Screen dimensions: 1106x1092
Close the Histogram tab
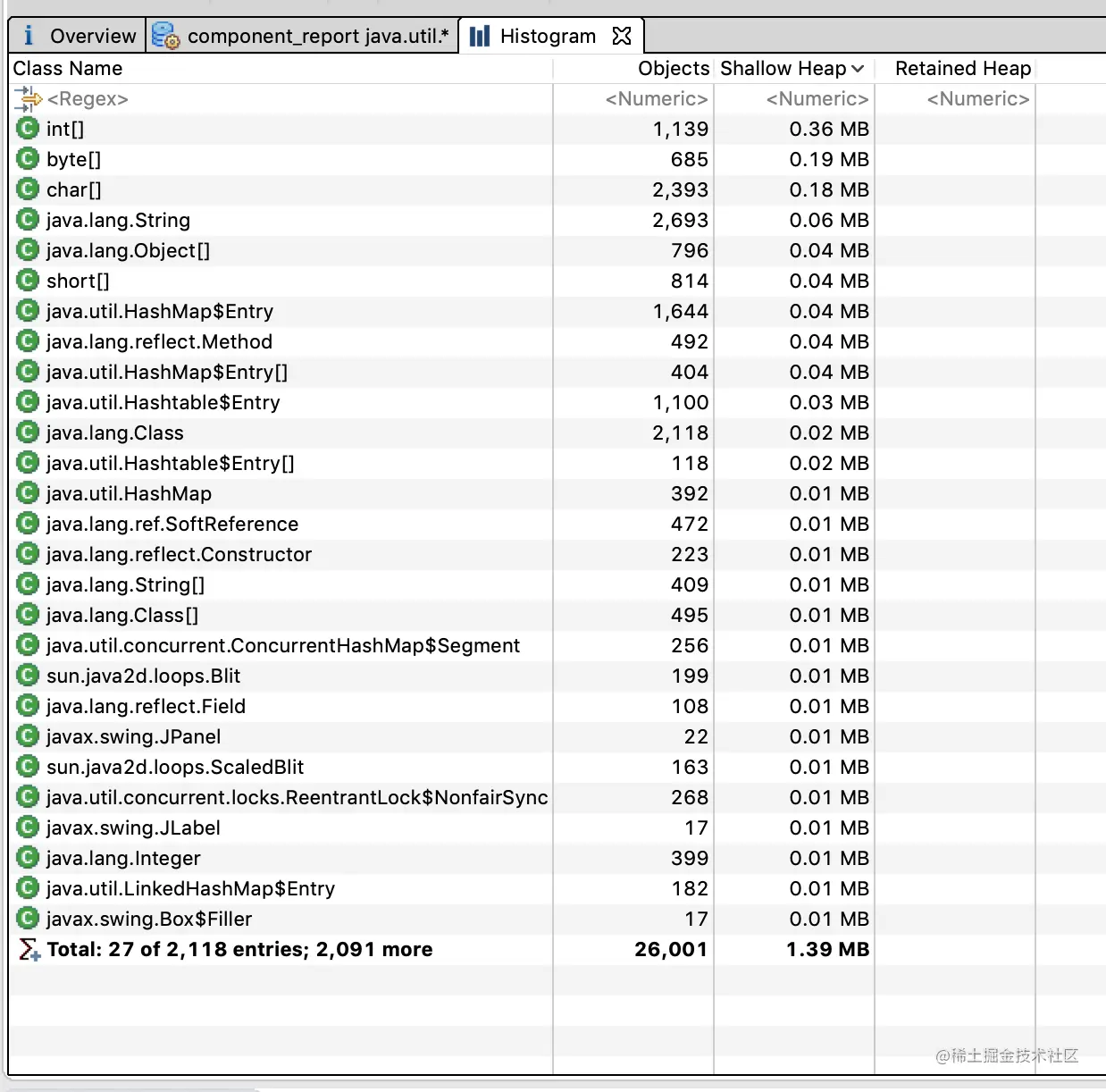coord(622,36)
